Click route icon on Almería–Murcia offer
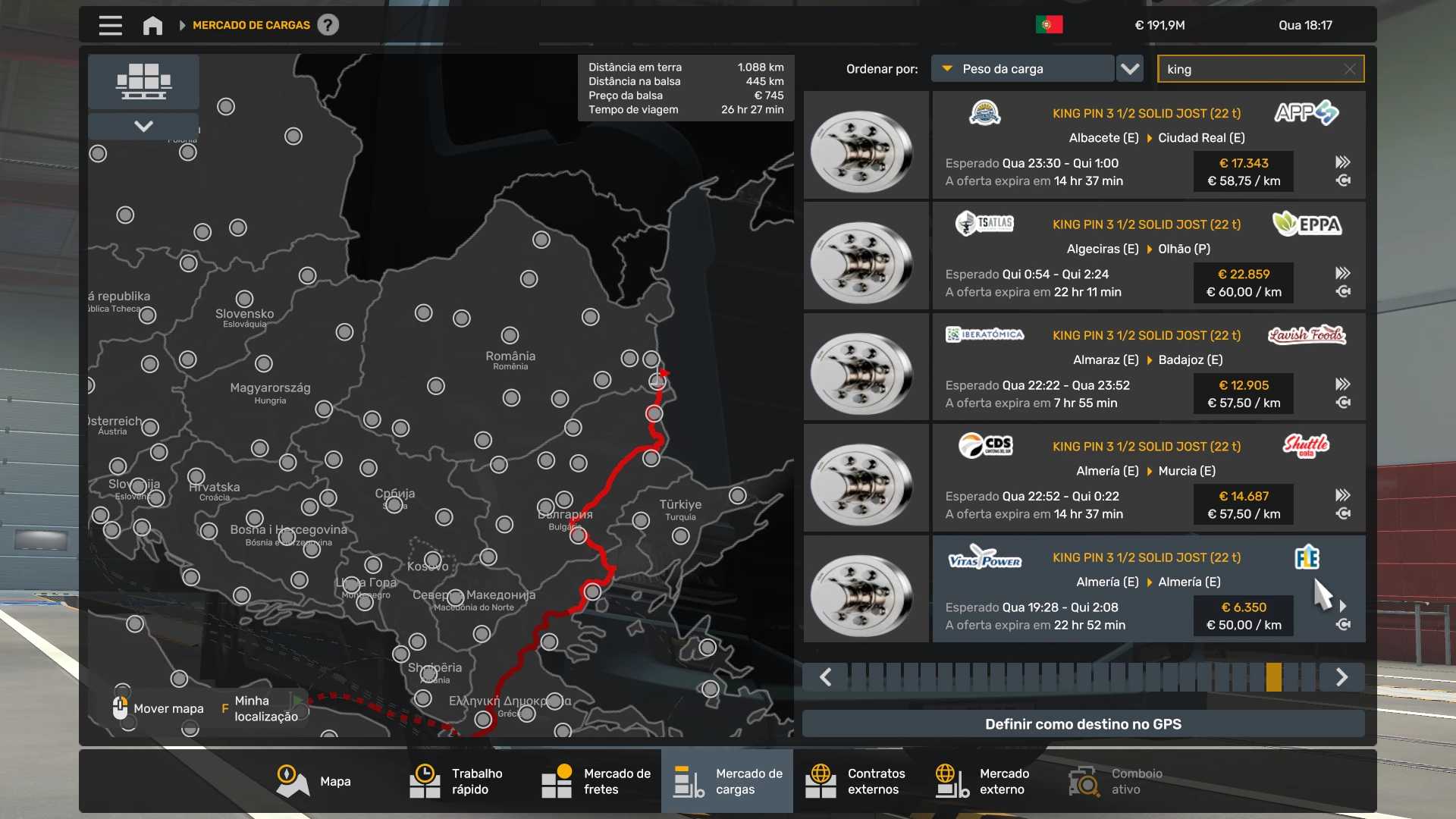1456x819 pixels. (x=1342, y=514)
